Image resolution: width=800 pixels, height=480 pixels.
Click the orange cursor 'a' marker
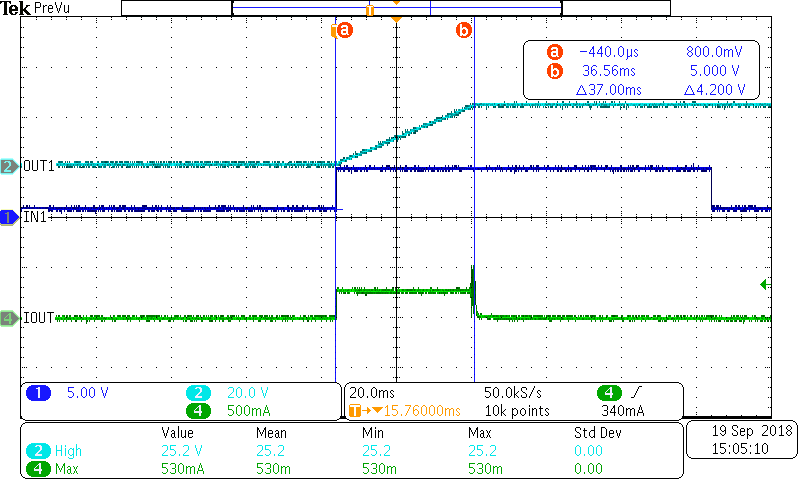[x=343, y=30]
